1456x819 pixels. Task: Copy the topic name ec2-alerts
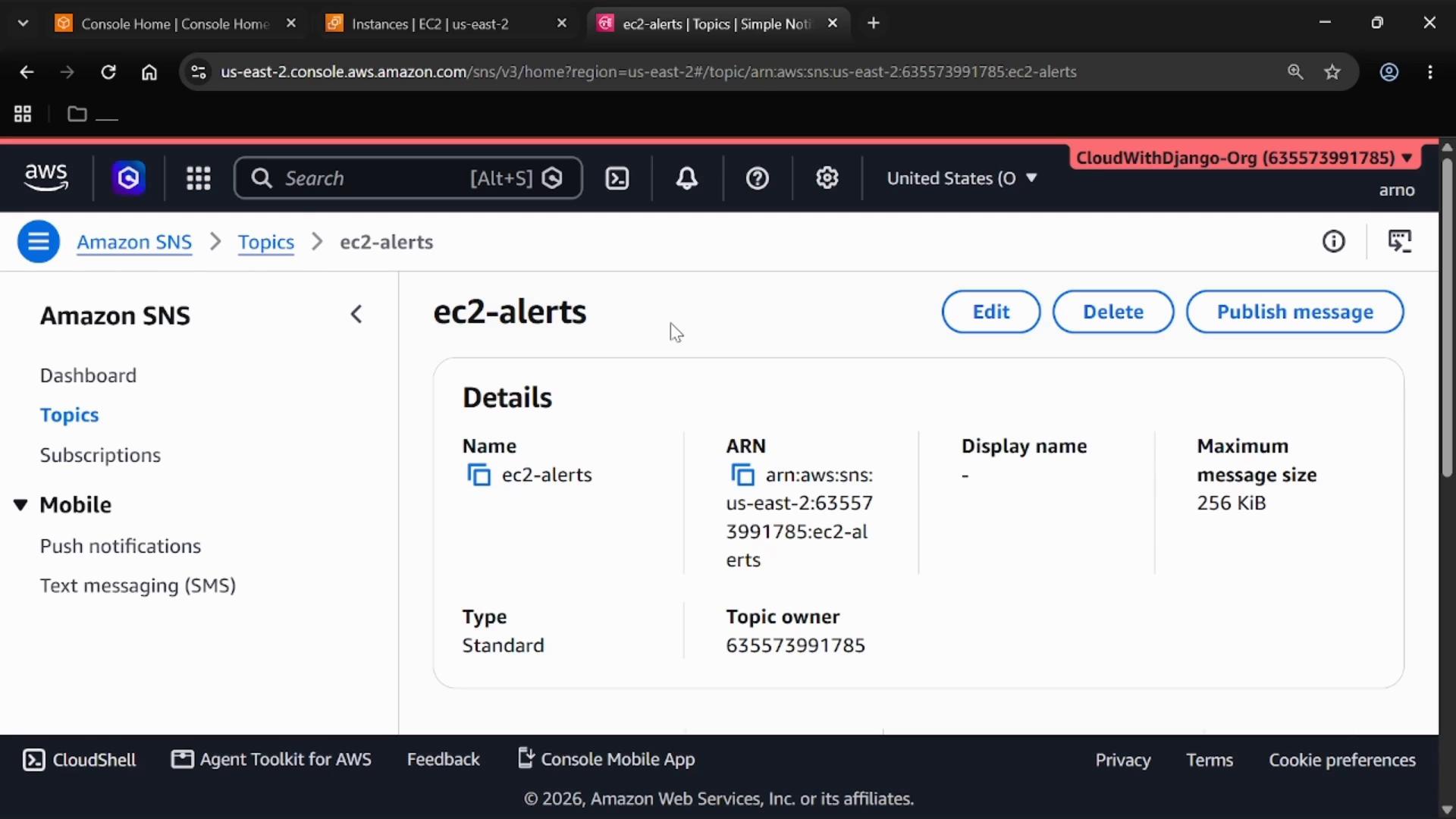(x=479, y=475)
